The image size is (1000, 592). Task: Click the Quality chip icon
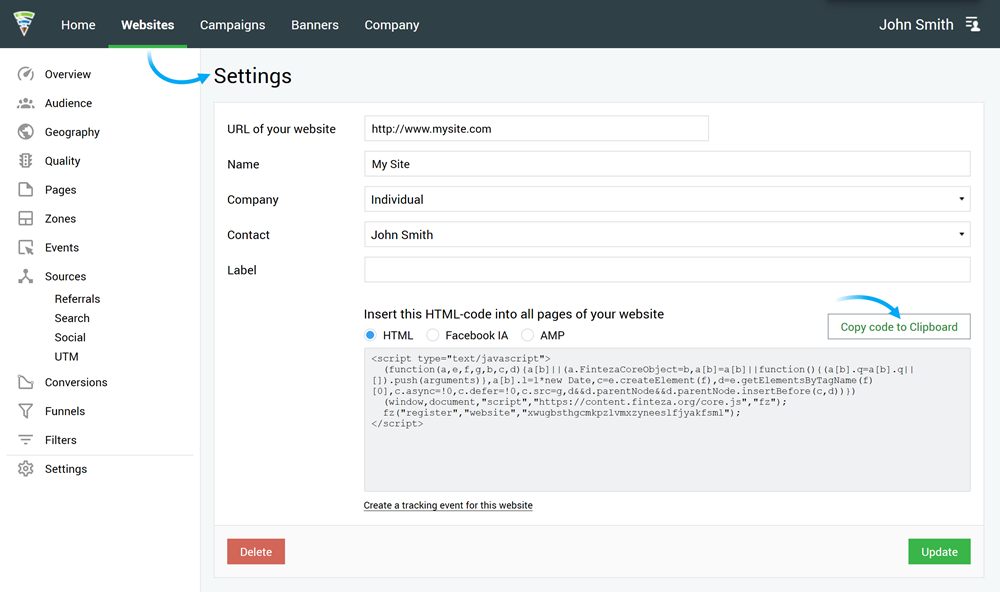[26, 161]
